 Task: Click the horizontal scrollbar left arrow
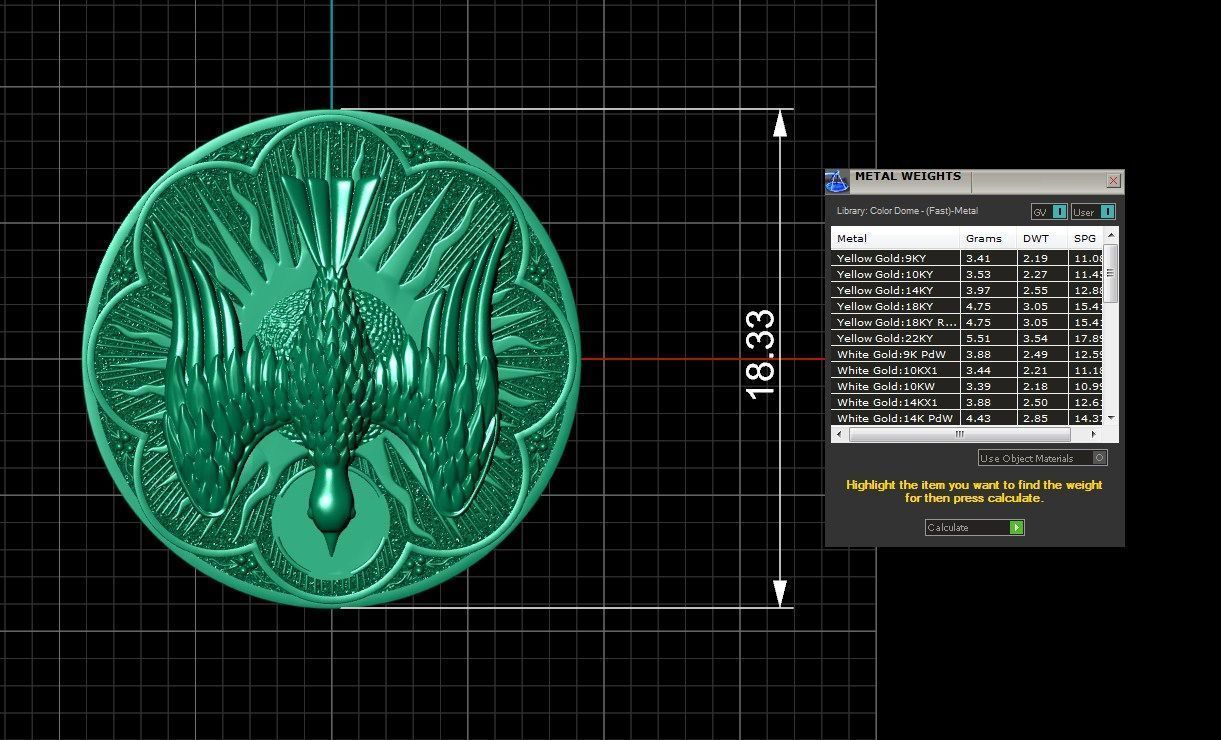tap(840, 435)
